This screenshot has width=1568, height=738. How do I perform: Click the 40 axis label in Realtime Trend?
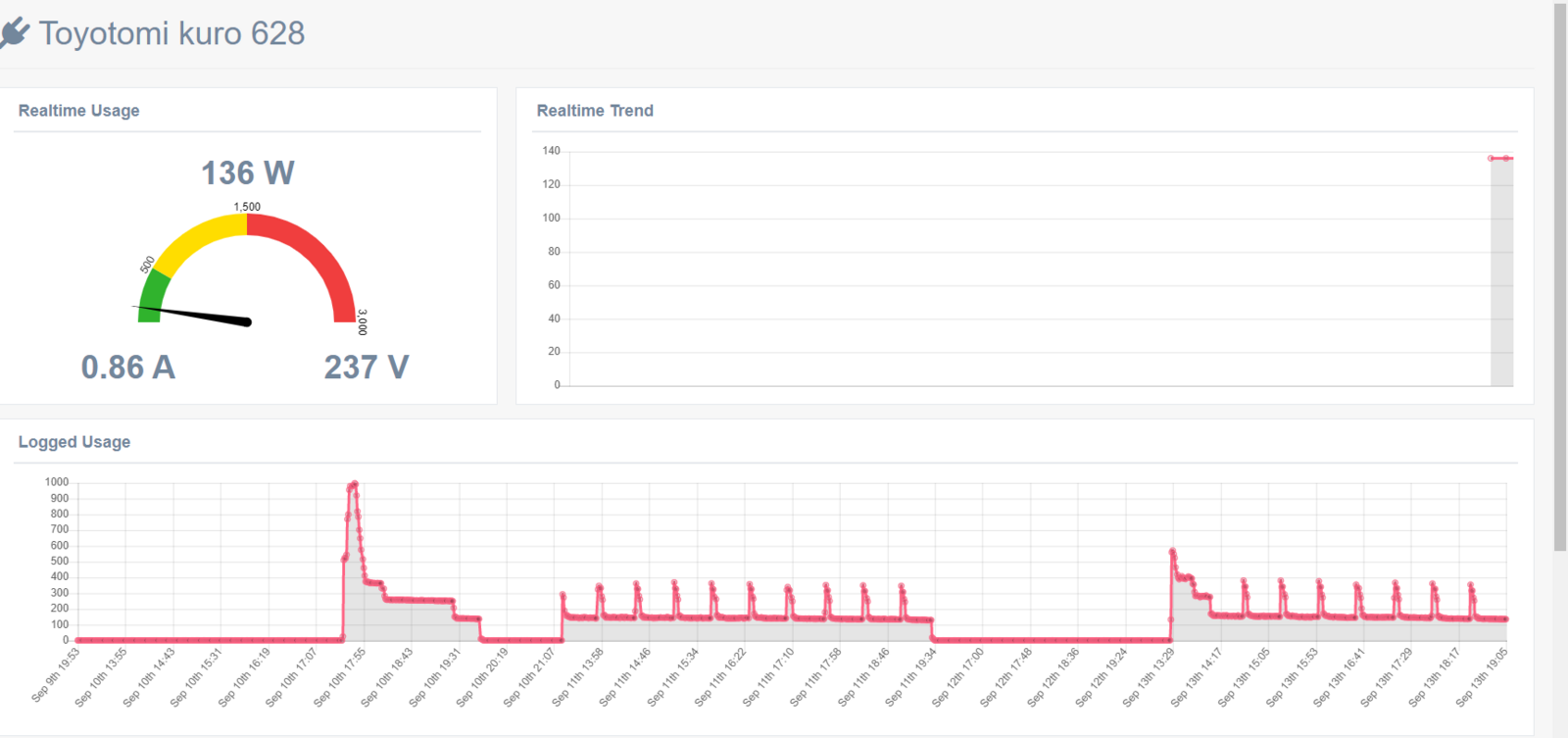[x=555, y=319]
